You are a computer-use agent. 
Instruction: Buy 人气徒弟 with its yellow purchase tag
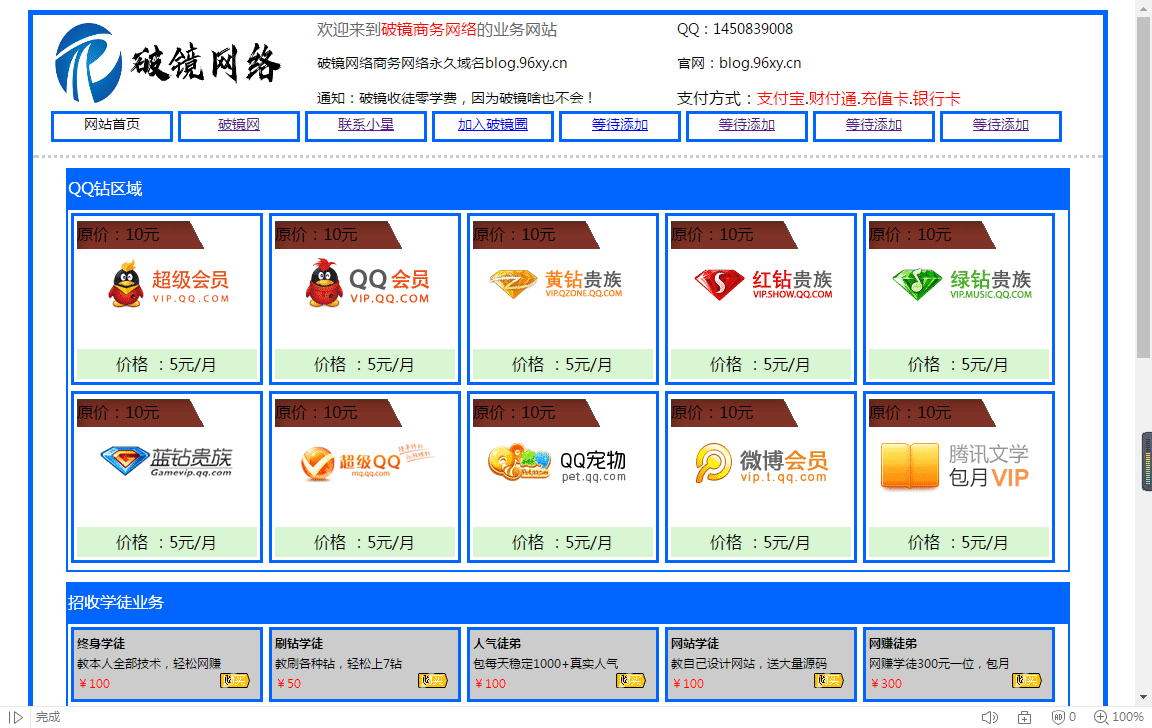(631, 681)
